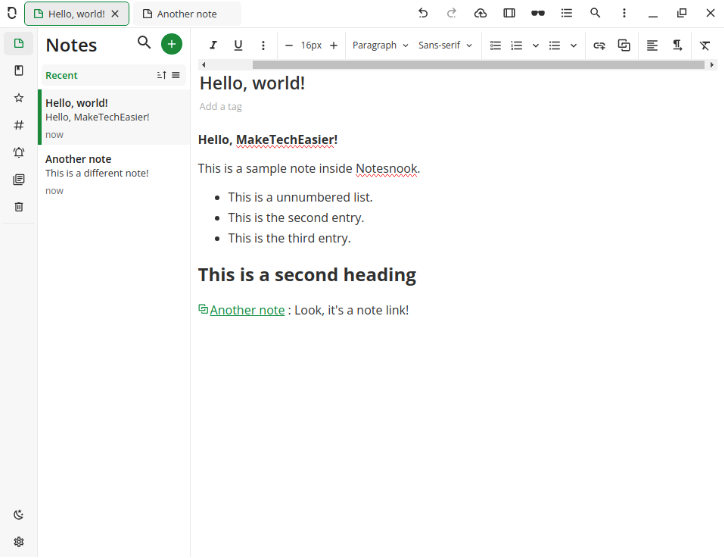The height and width of the screenshot is (558, 724).
Task: Switch notes list view mode icon
Action: (176, 75)
